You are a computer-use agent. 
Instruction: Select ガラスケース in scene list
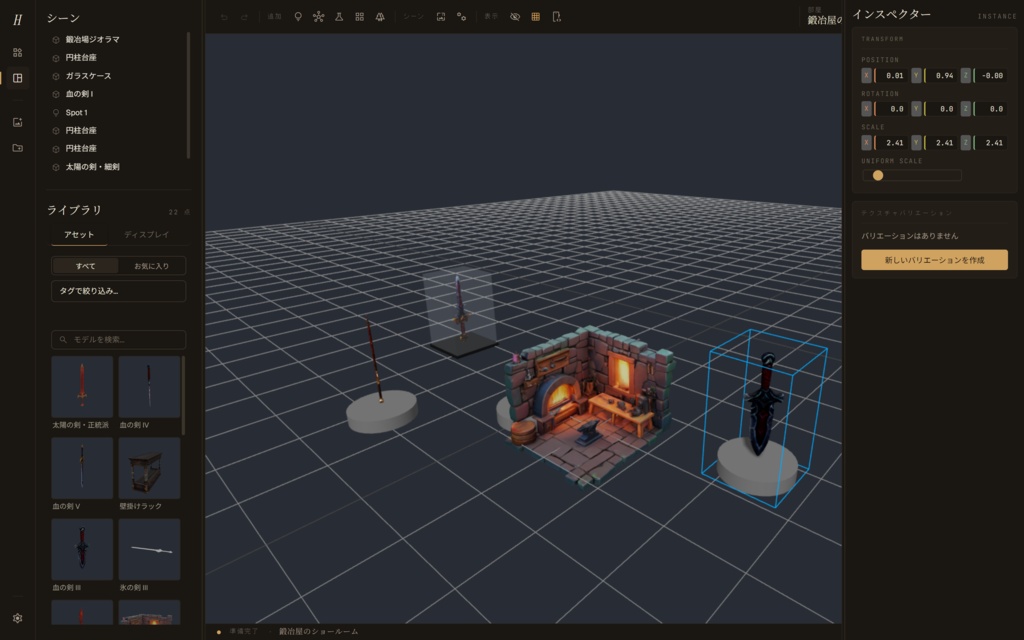(x=88, y=76)
